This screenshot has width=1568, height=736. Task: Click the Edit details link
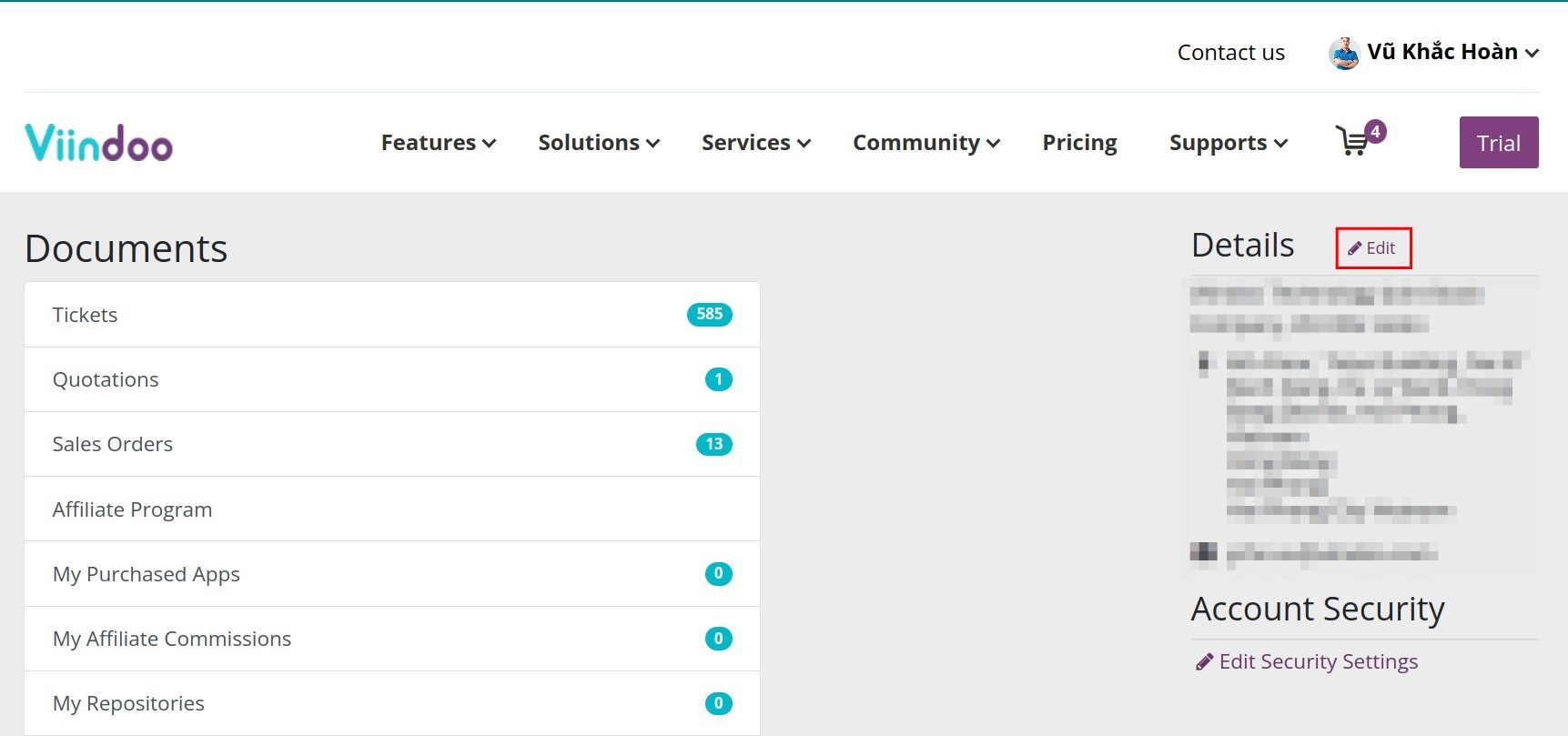click(1372, 248)
